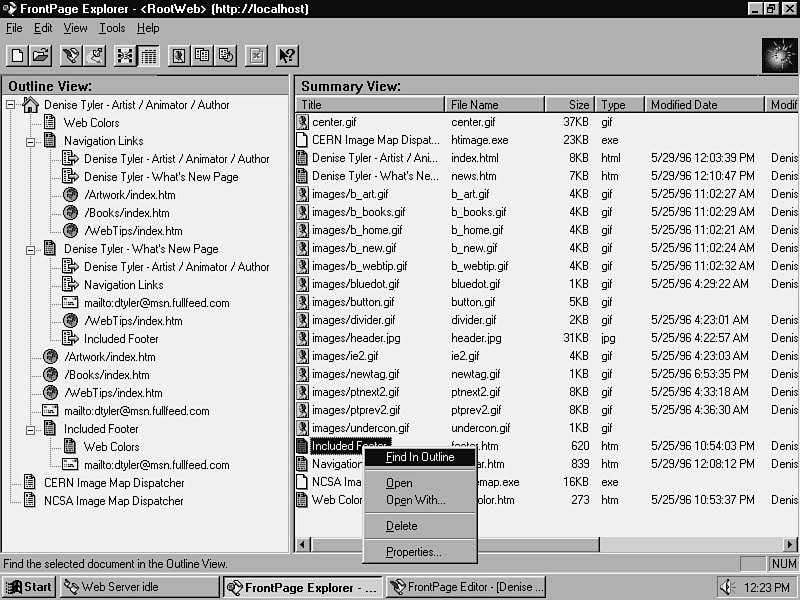Collapse the Navigation Links tree branch
This screenshot has height=600, width=800.
(x=31, y=141)
